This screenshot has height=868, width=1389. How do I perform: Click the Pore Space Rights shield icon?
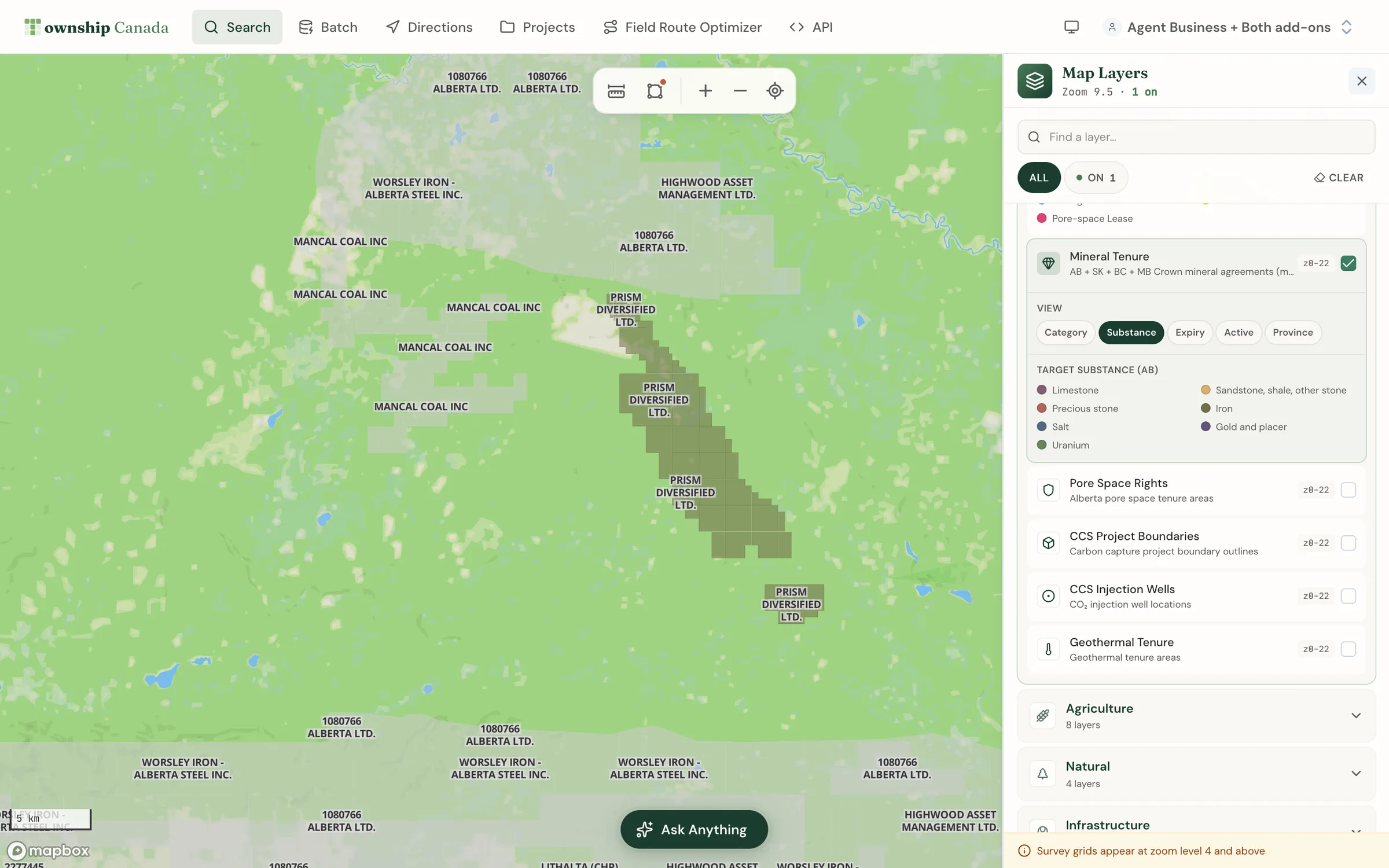coord(1048,490)
